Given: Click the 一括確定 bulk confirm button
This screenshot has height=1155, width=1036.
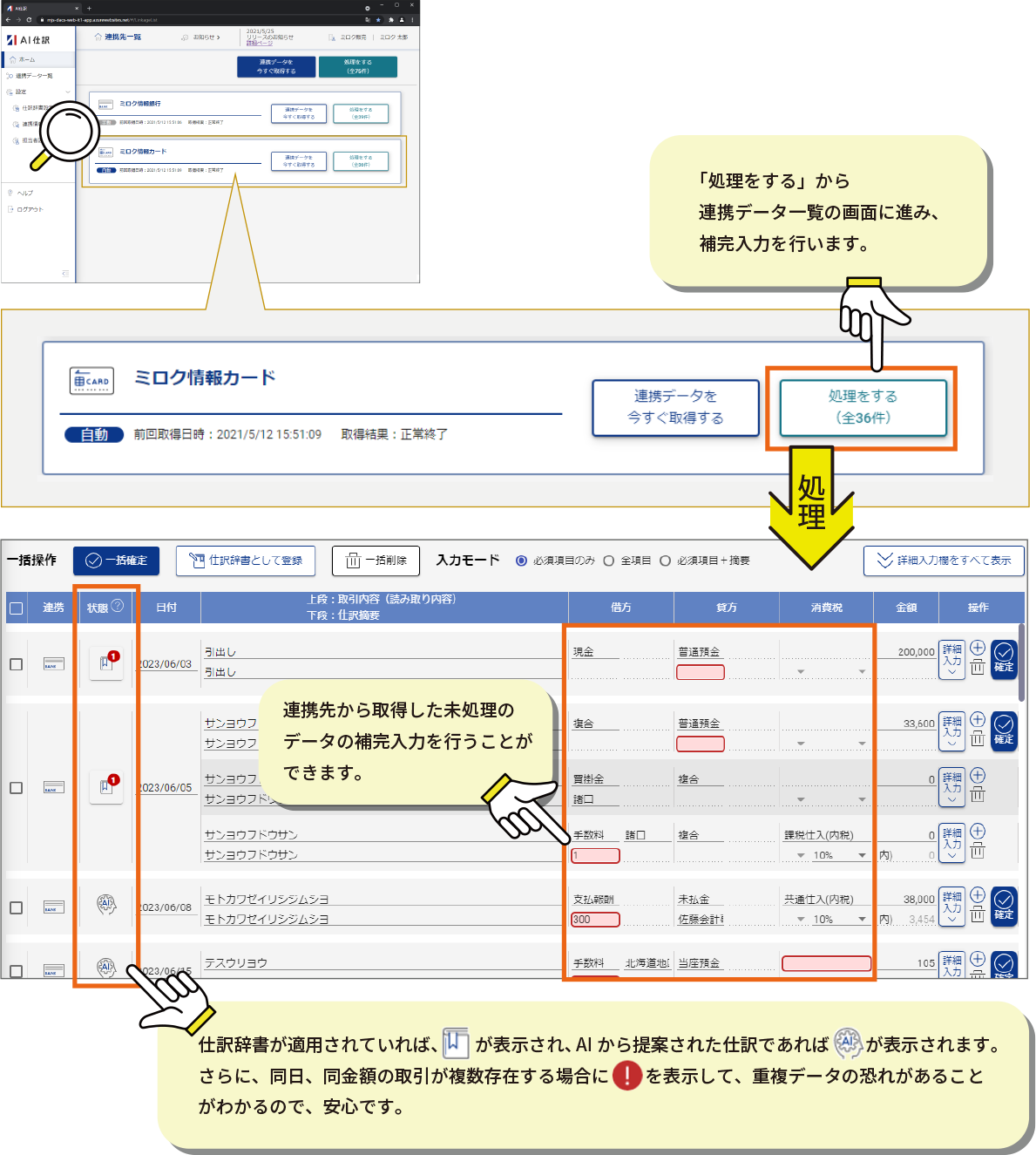Looking at the screenshot, I should click(x=116, y=561).
